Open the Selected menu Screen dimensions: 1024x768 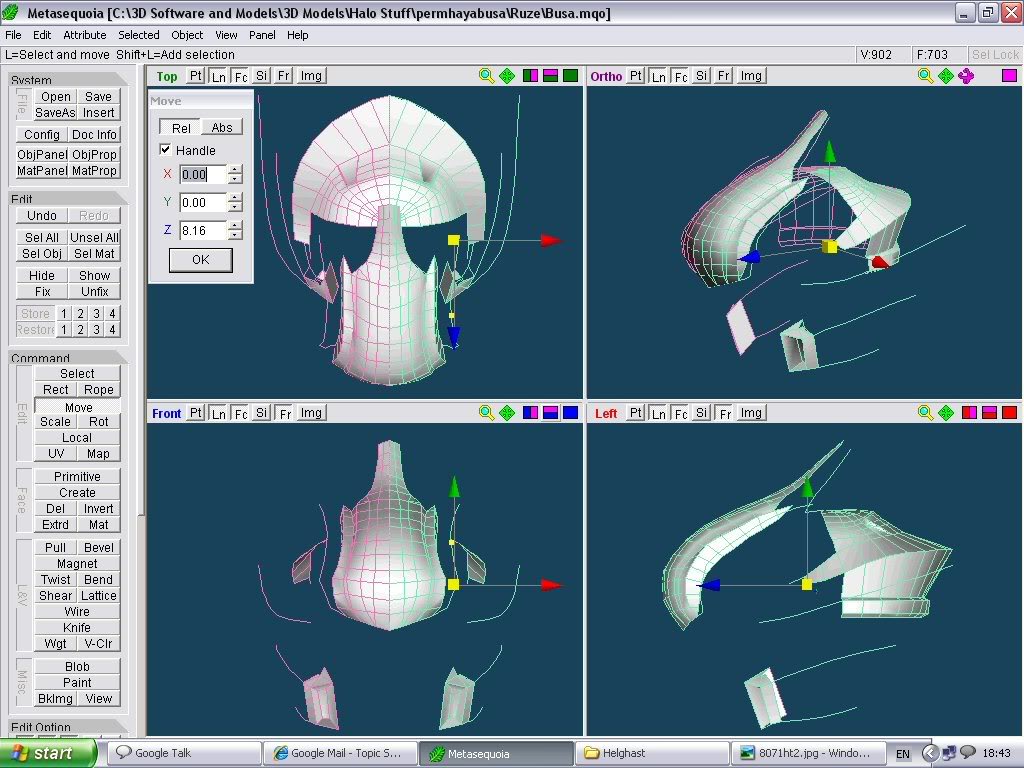(138, 35)
